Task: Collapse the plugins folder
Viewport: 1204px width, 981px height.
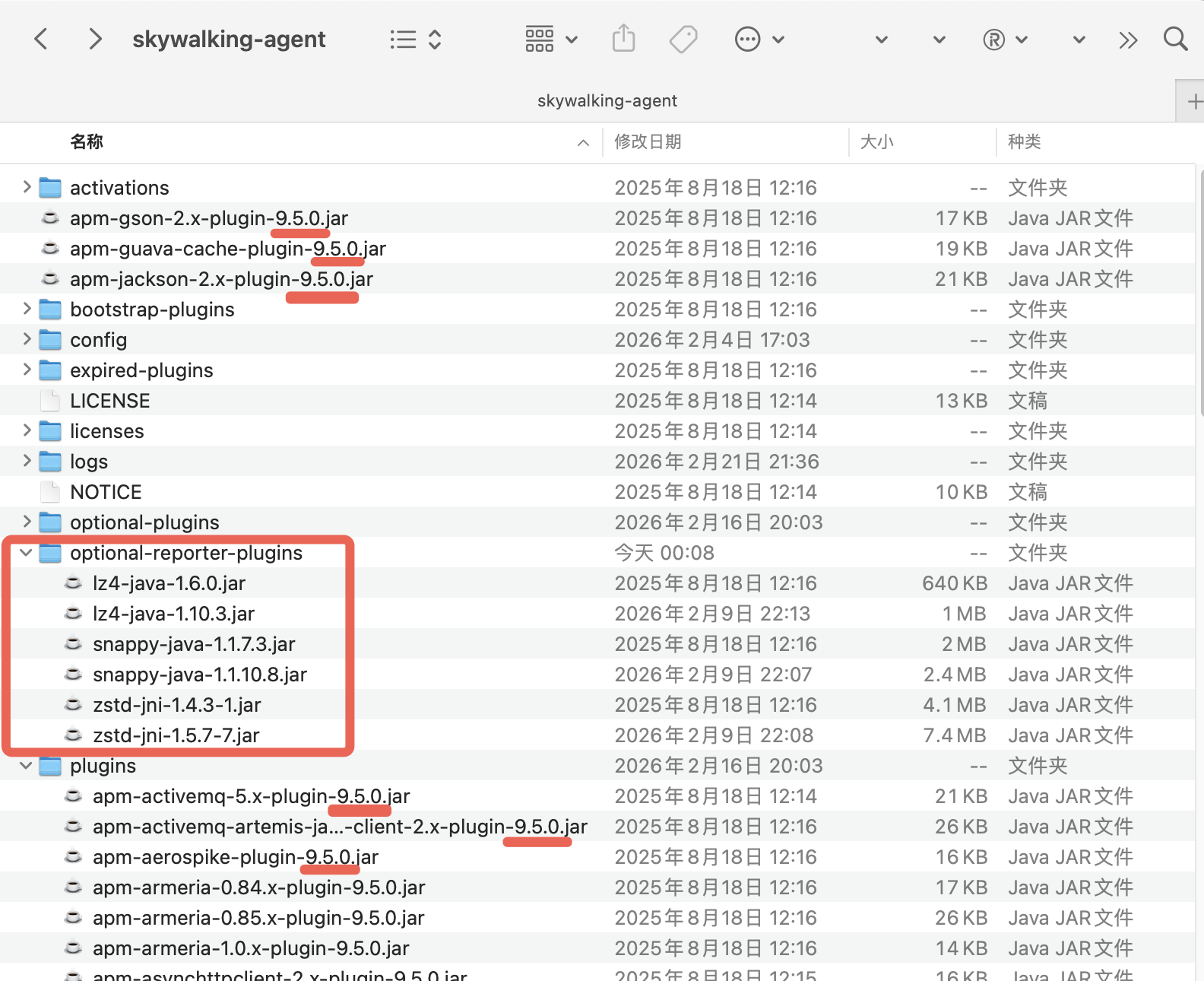Action: coord(26,766)
